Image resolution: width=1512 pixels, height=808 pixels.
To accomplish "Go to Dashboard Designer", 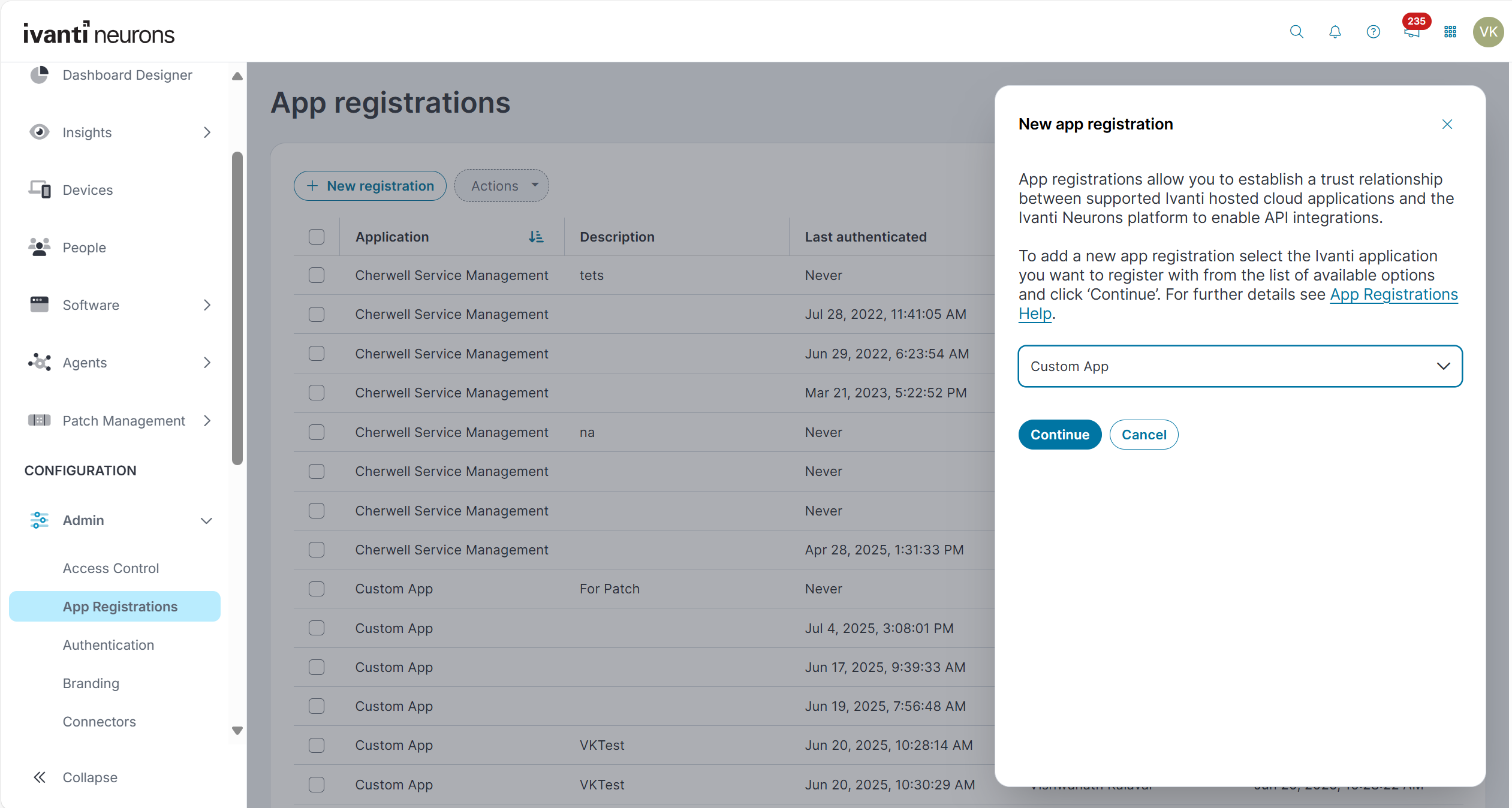I will click(128, 75).
